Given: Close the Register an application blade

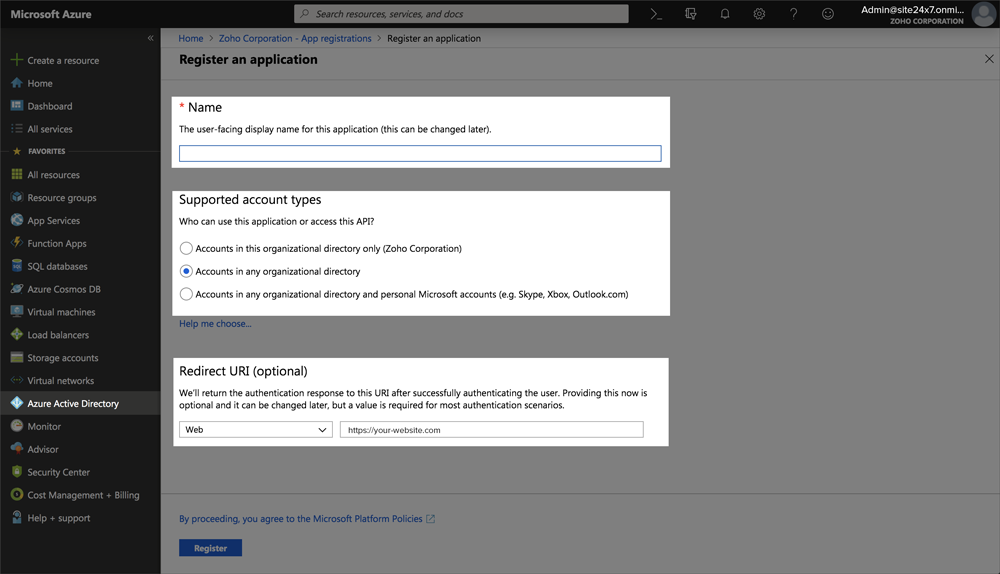Looking at the screenshot, I should (989, 59).
